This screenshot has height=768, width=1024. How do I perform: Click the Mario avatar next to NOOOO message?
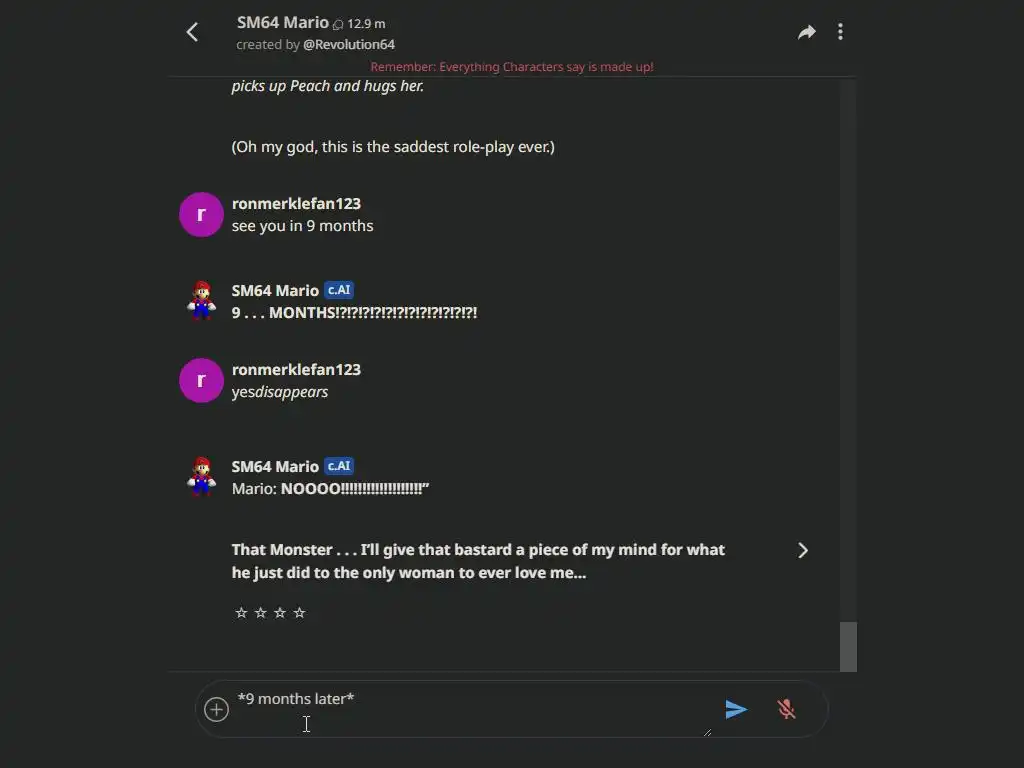click(x=201, y=476)
